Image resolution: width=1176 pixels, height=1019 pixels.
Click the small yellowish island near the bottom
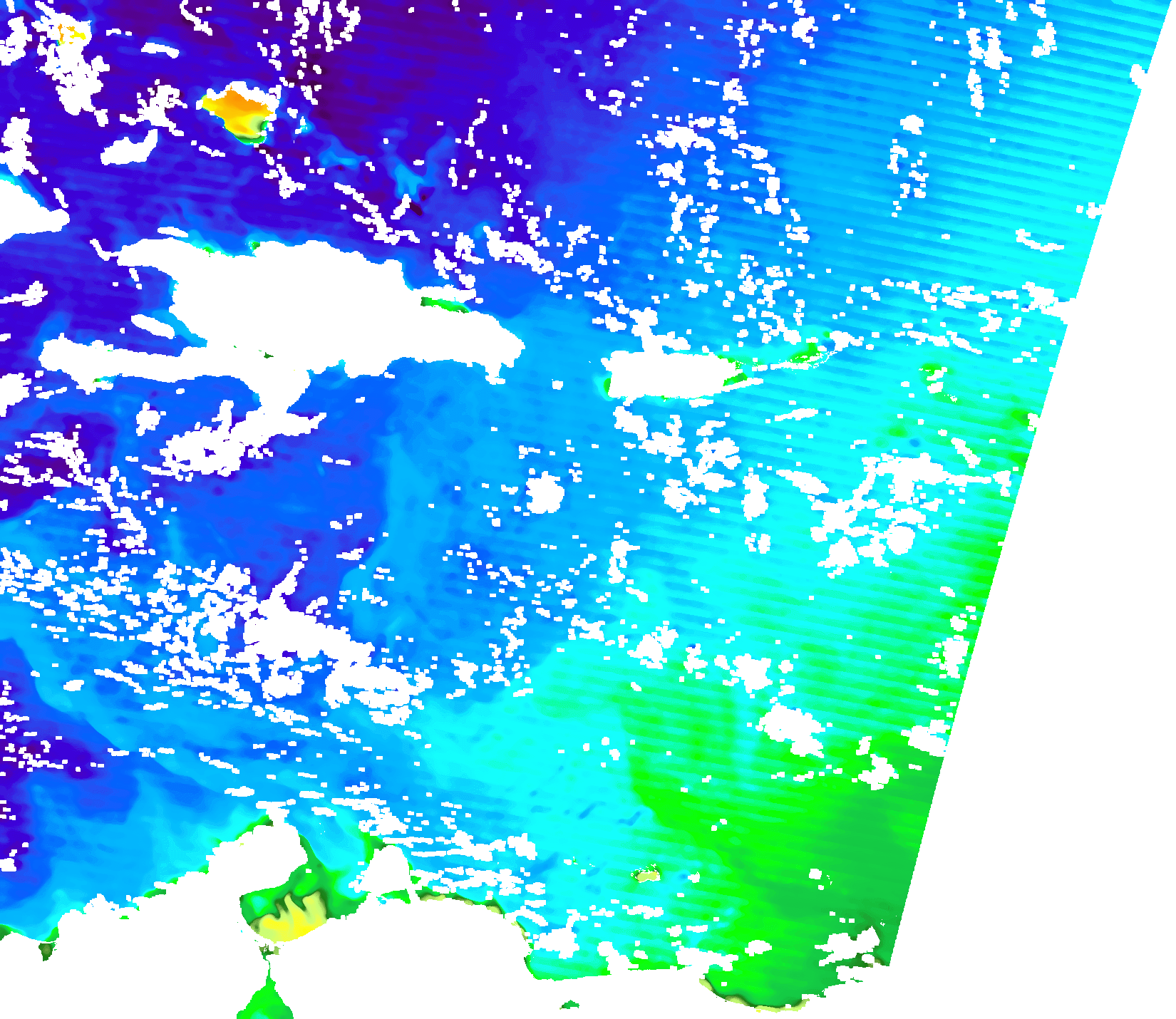(x=647, y=874)
